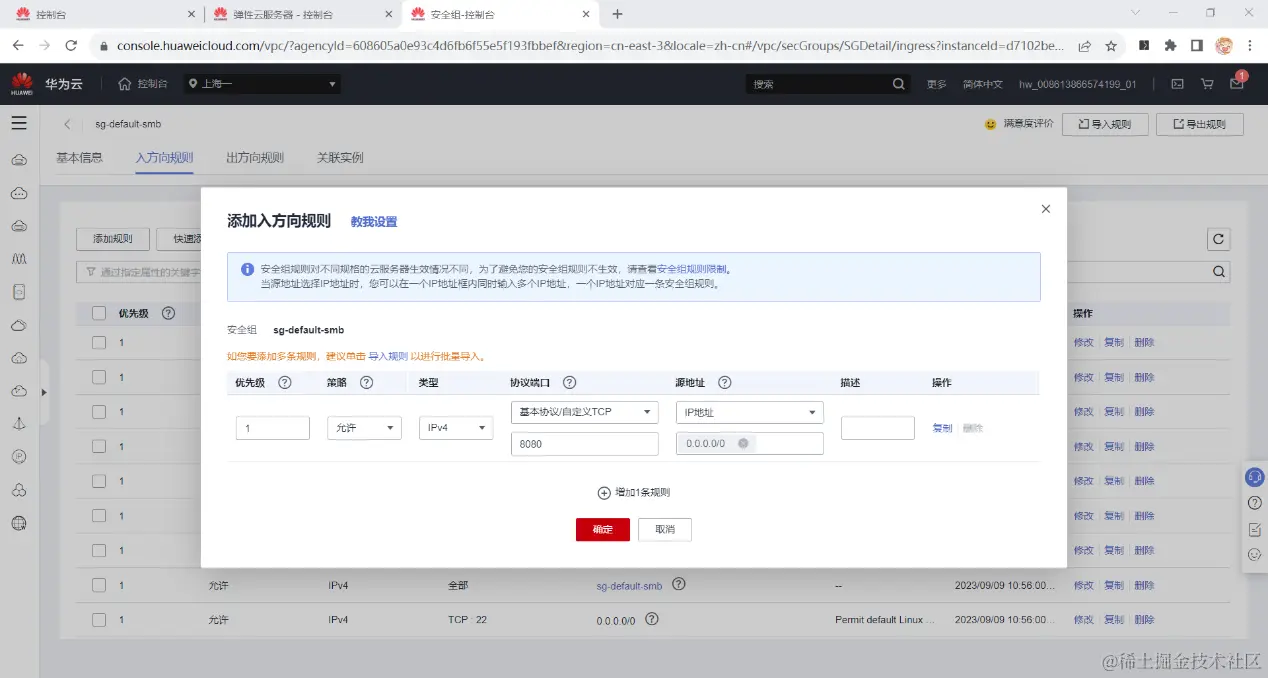This screenshot has height=678, width=1268.
Task: Click help icon next to dialog 优先级
Action: coord(284,382)
